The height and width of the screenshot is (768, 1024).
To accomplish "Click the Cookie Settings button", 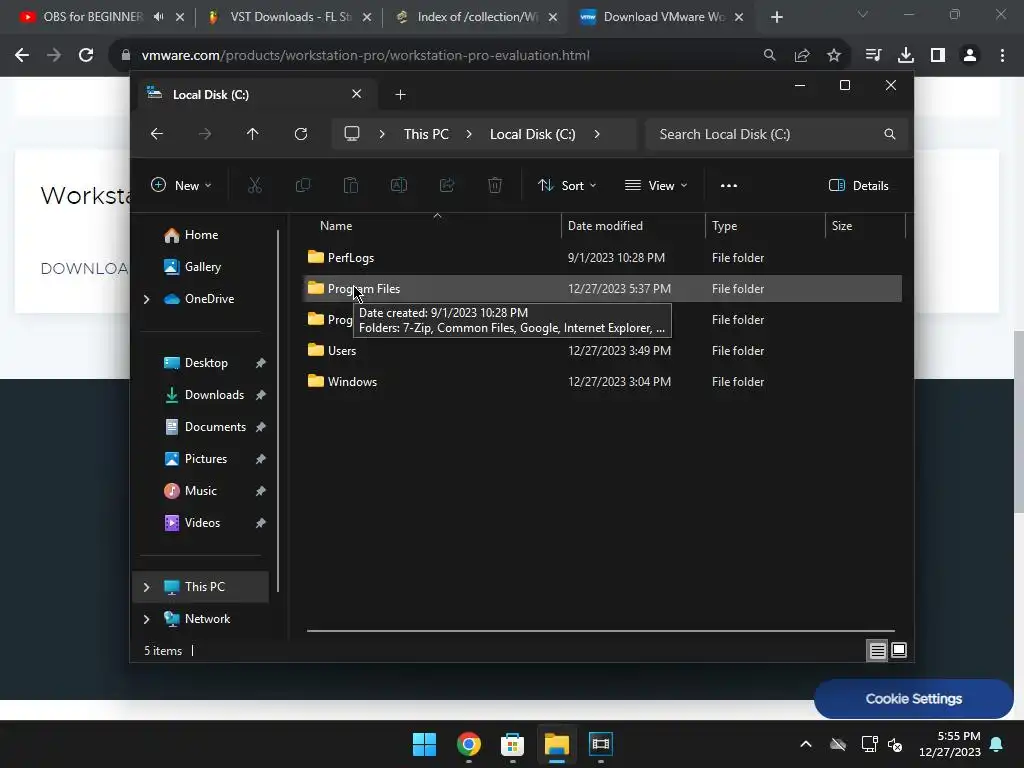I will click(914, 699).
